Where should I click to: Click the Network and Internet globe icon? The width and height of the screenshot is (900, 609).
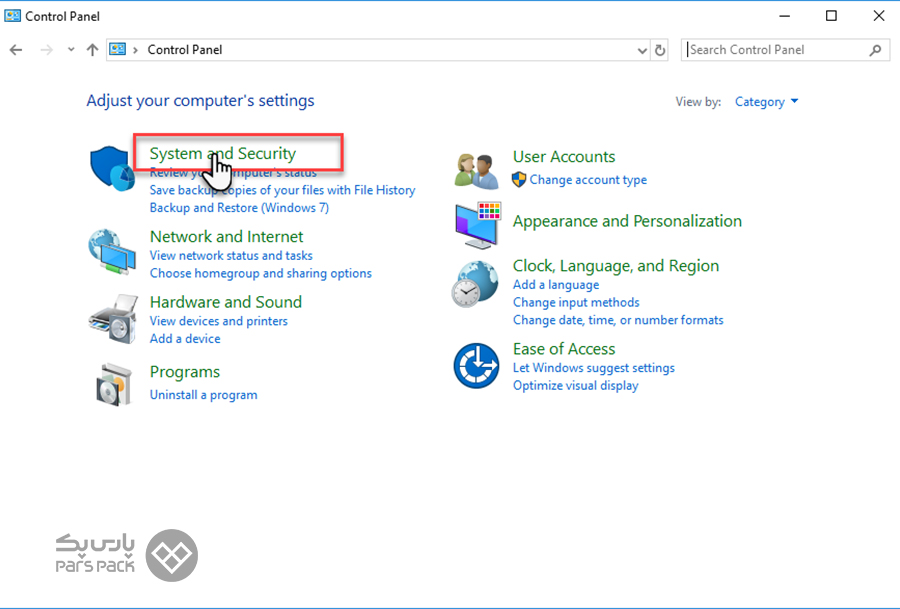pos(112,251)
